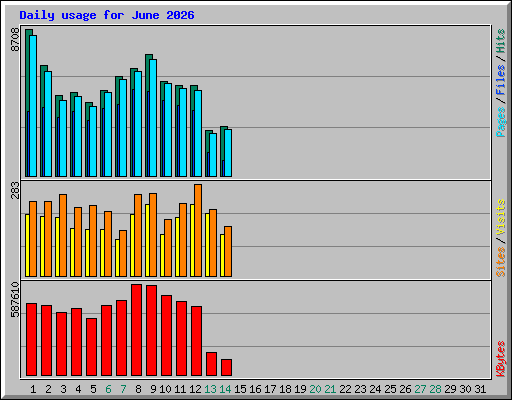Click day 17 on the x-axis
The width and height of the screenshot is (512, 400).
tap(270, 389)
